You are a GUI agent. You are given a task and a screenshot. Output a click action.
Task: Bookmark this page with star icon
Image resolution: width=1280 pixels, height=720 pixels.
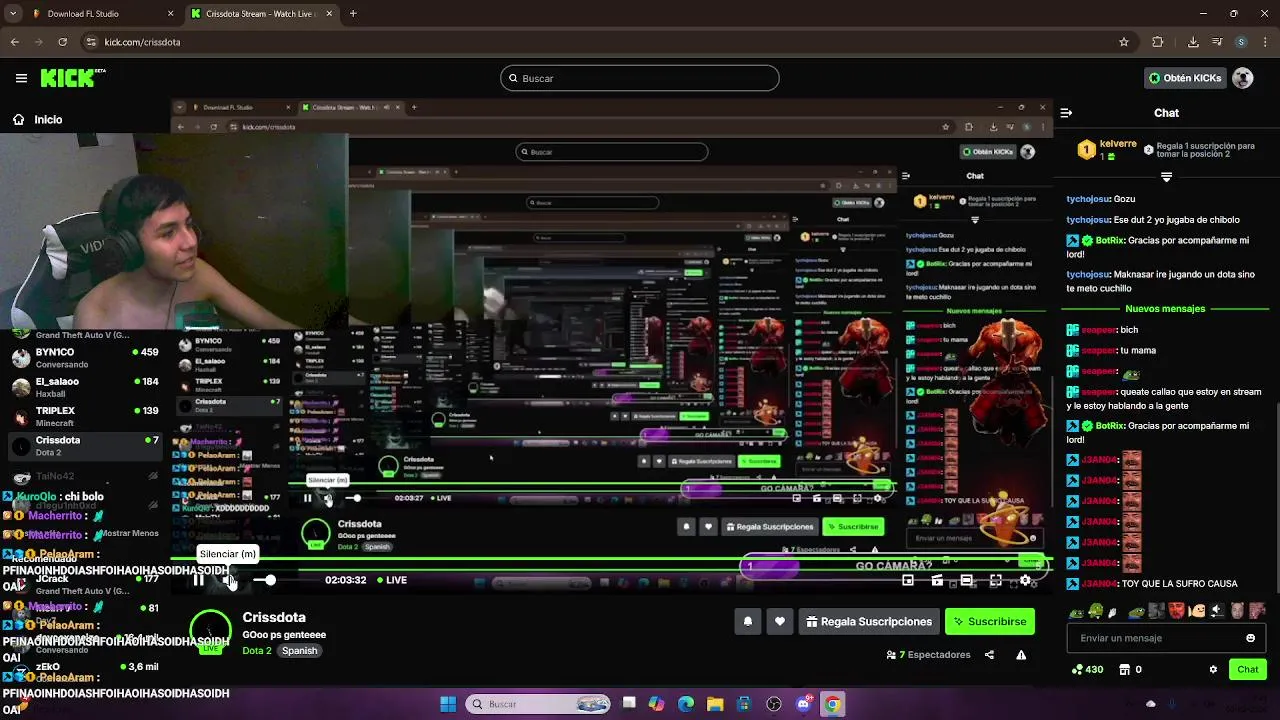click(1124, 42)
